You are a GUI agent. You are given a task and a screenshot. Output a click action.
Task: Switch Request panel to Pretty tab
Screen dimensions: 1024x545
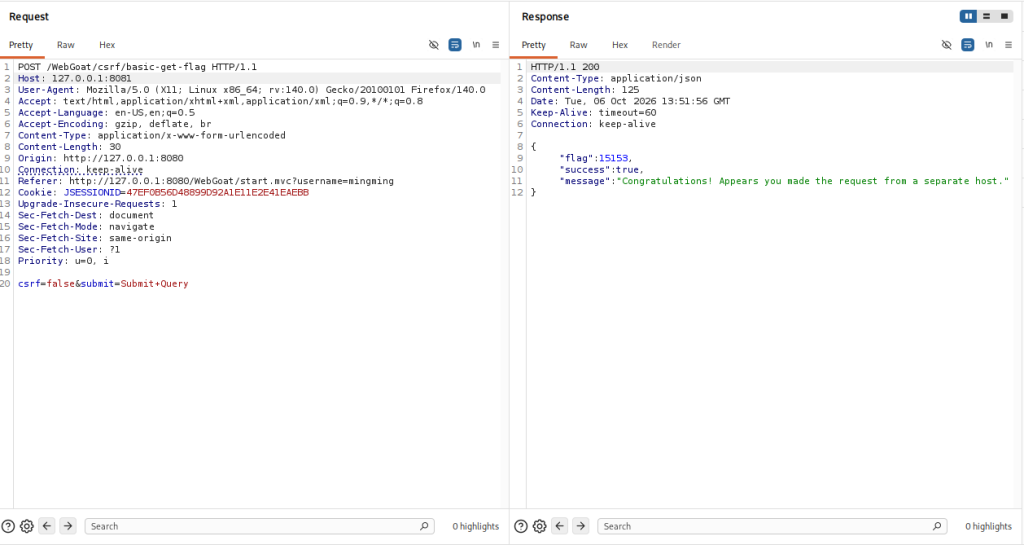(21, 45)
